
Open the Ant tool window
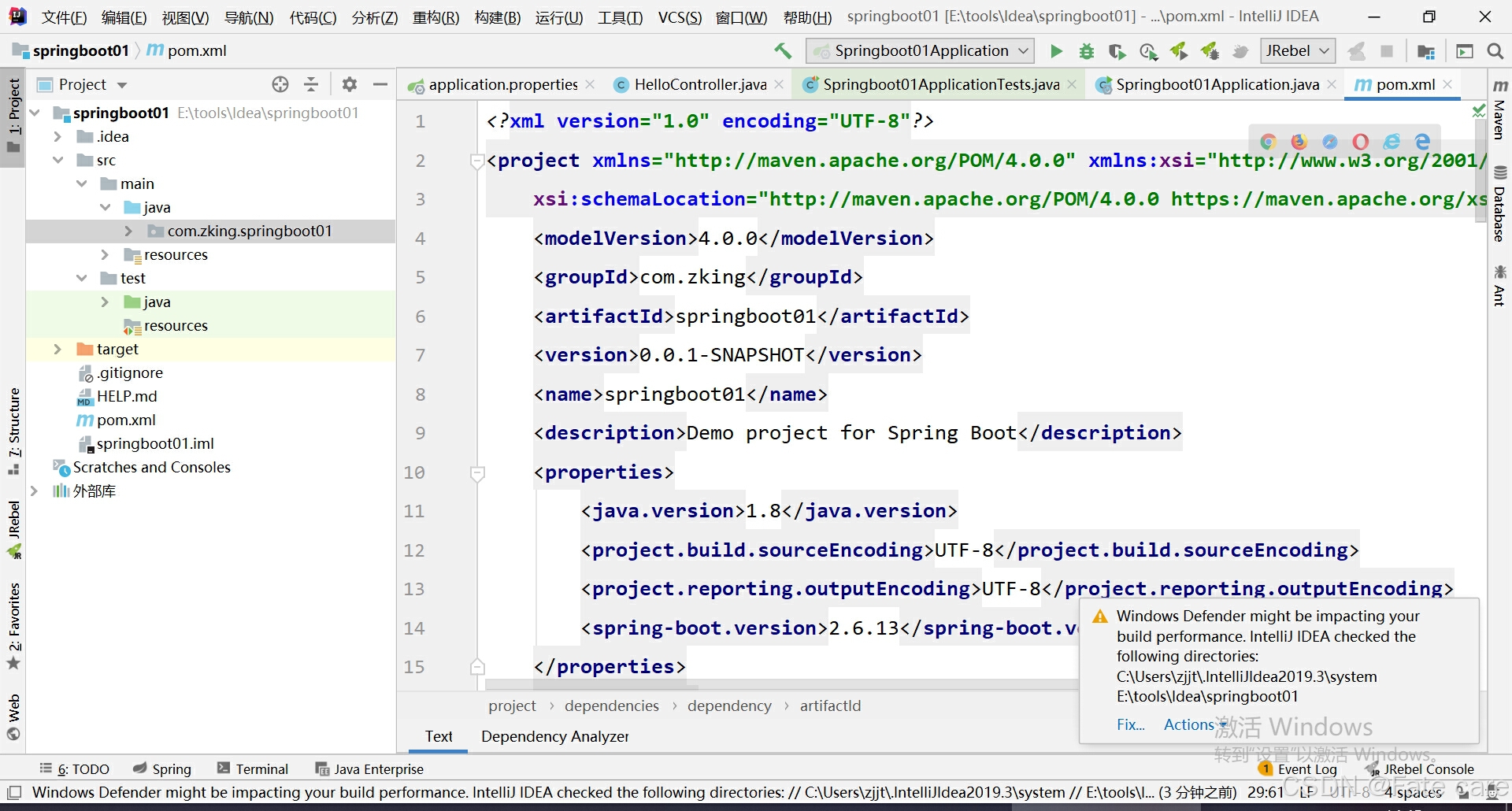pos(1500,285)
